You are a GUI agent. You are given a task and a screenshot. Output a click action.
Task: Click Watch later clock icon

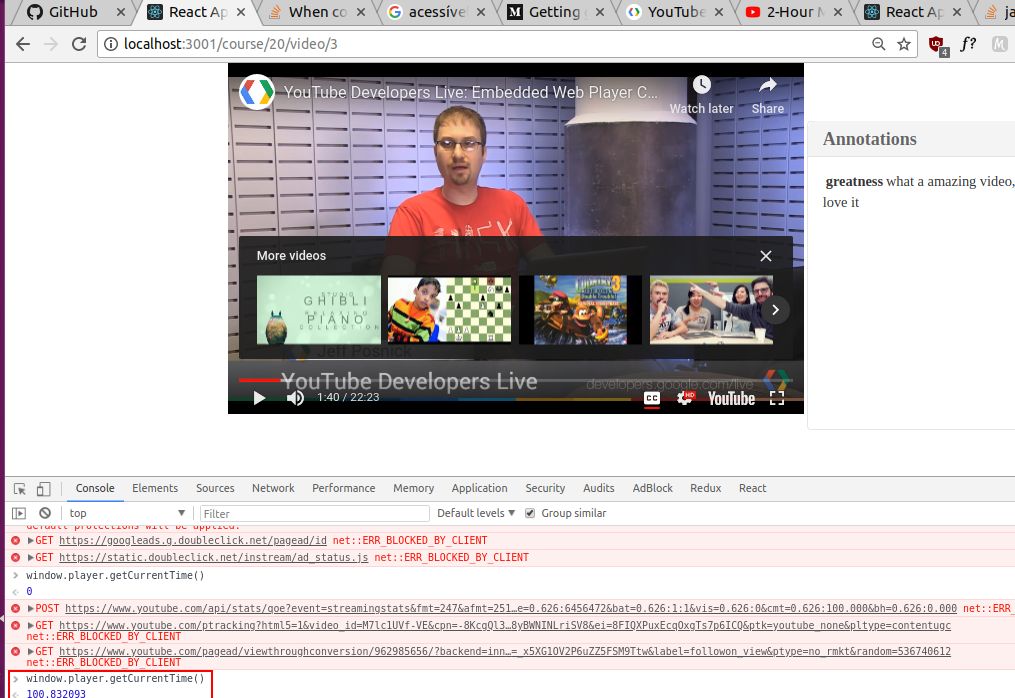click(702, 85)
